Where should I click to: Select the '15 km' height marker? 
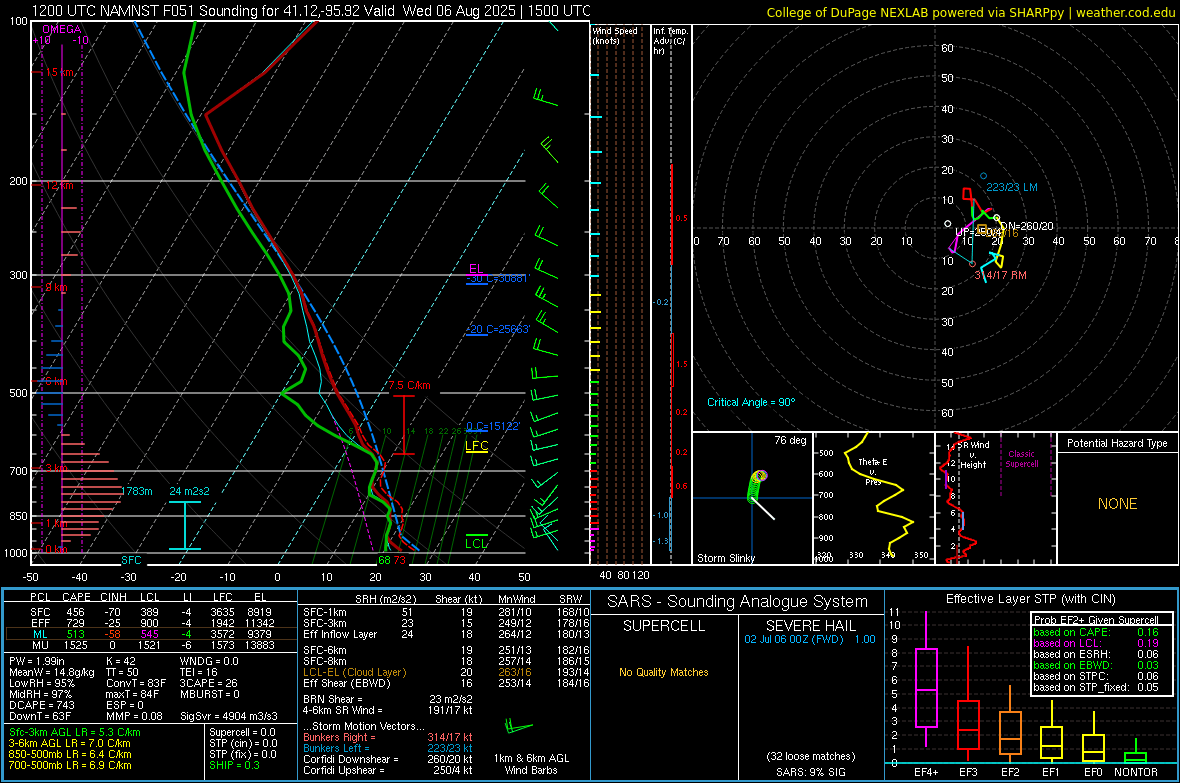click(x=59, y=72)
